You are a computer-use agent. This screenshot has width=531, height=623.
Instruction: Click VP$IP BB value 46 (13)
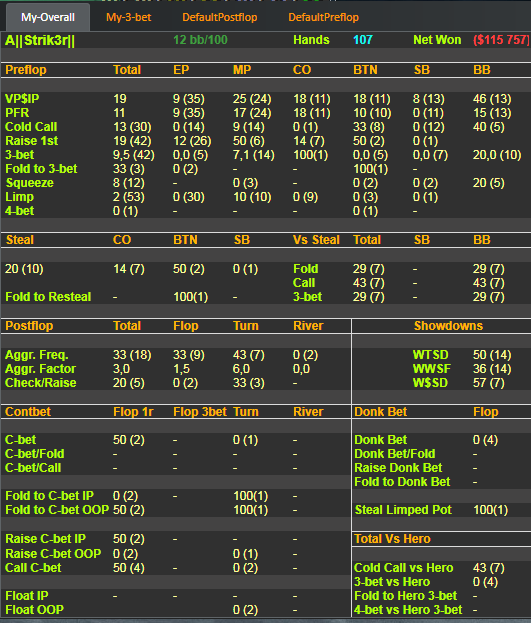[x=492, y=99]
